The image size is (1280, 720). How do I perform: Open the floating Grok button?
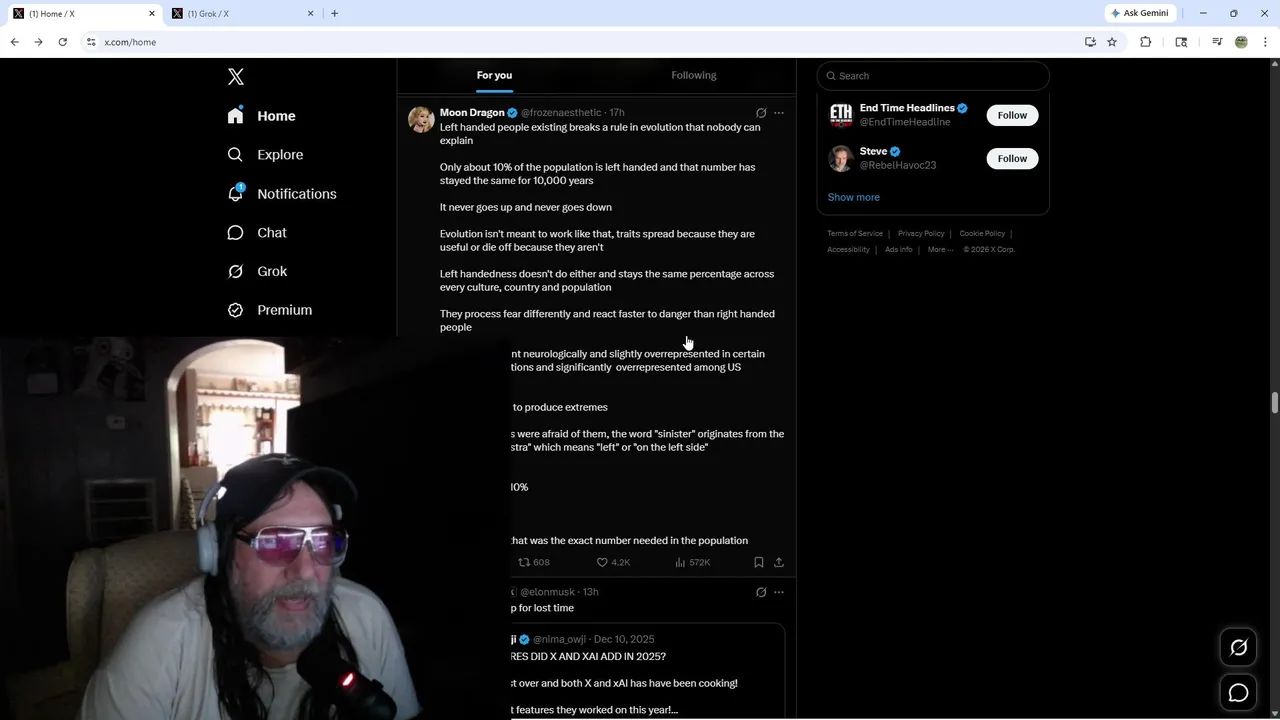click(x=1238, y=648)
